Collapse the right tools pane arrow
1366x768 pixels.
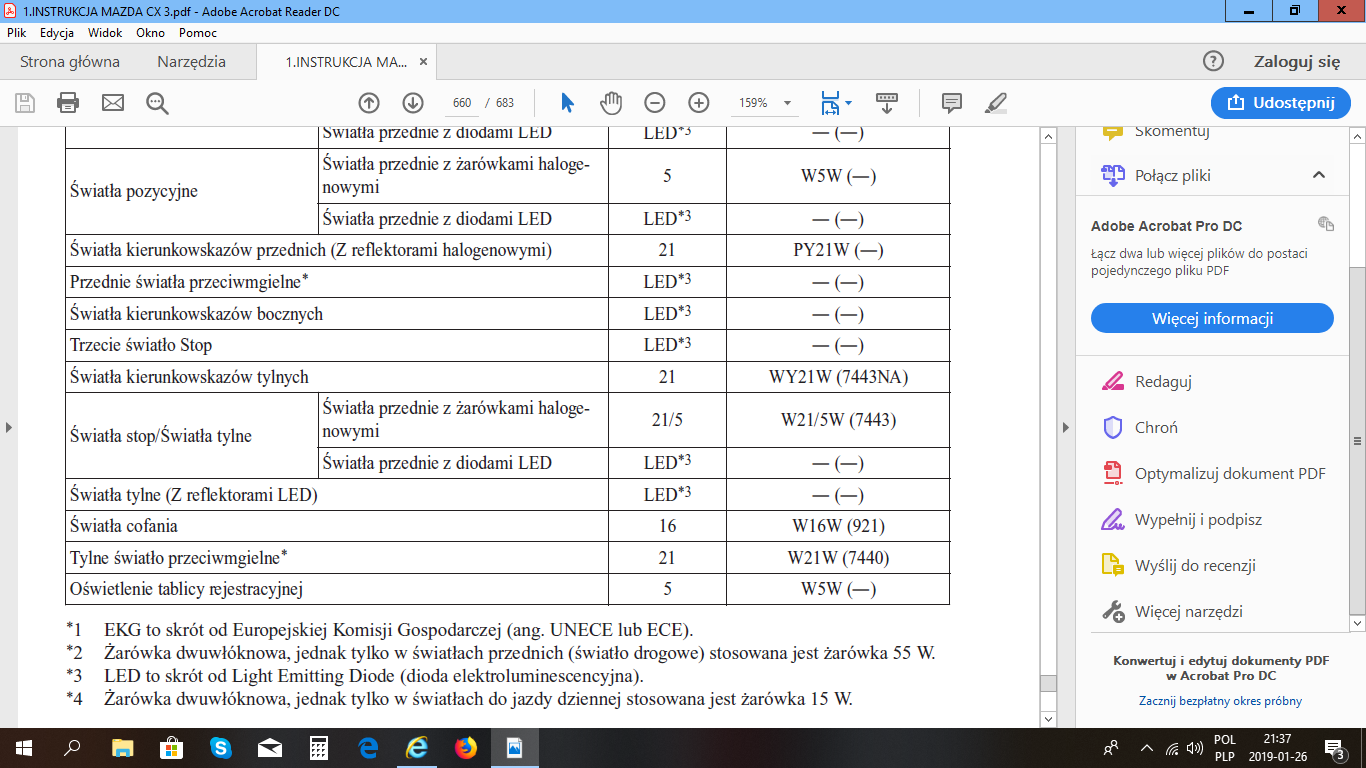(x=1064, y=427)
